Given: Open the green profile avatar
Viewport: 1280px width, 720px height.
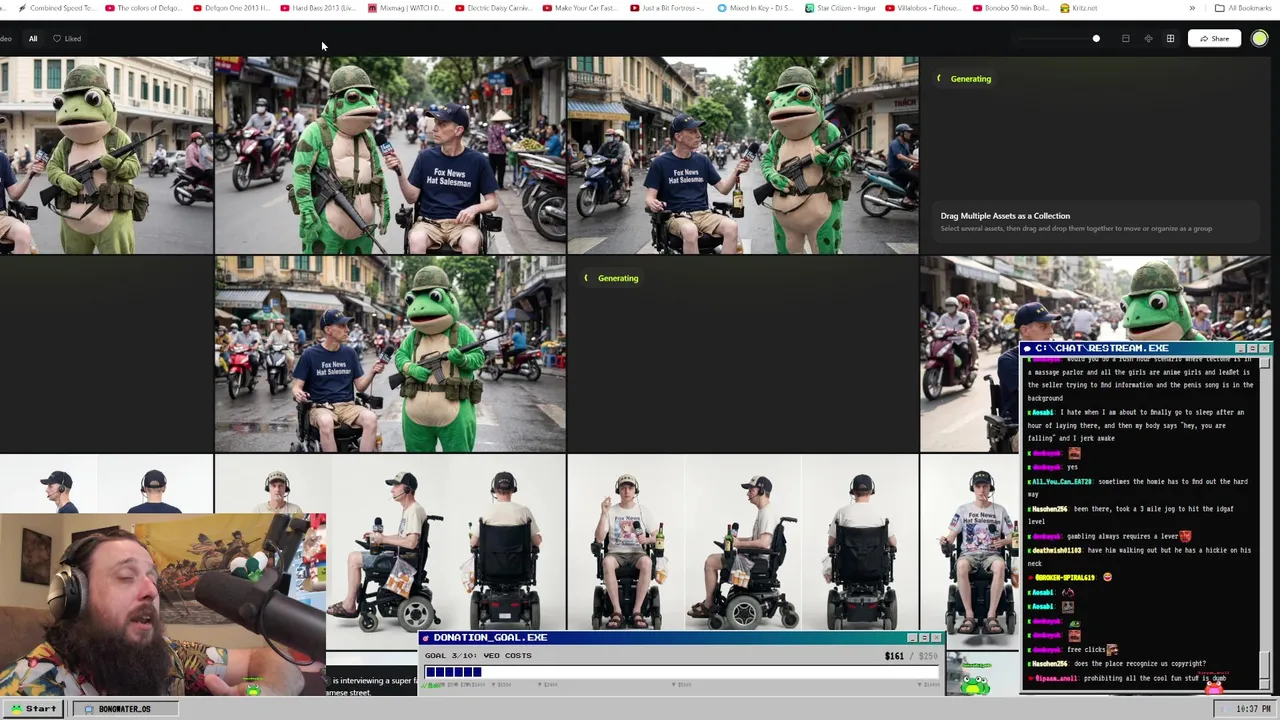Looking at the screenshot, I should tap(1259, 39).
